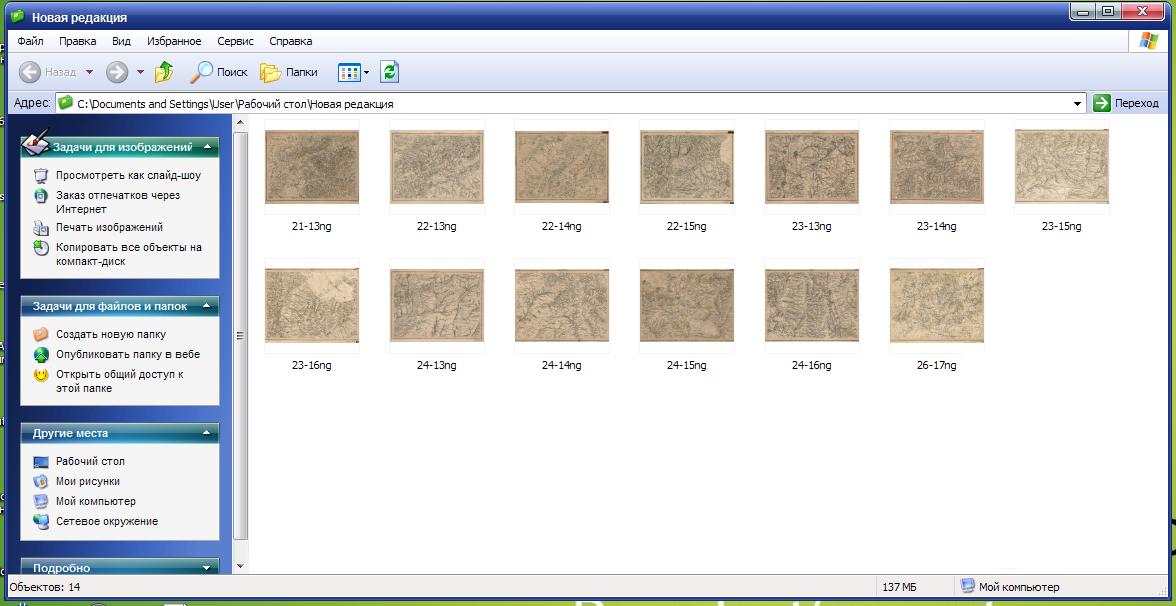Open the Search (Поиск) toolbar button

[x=219, y=72]
